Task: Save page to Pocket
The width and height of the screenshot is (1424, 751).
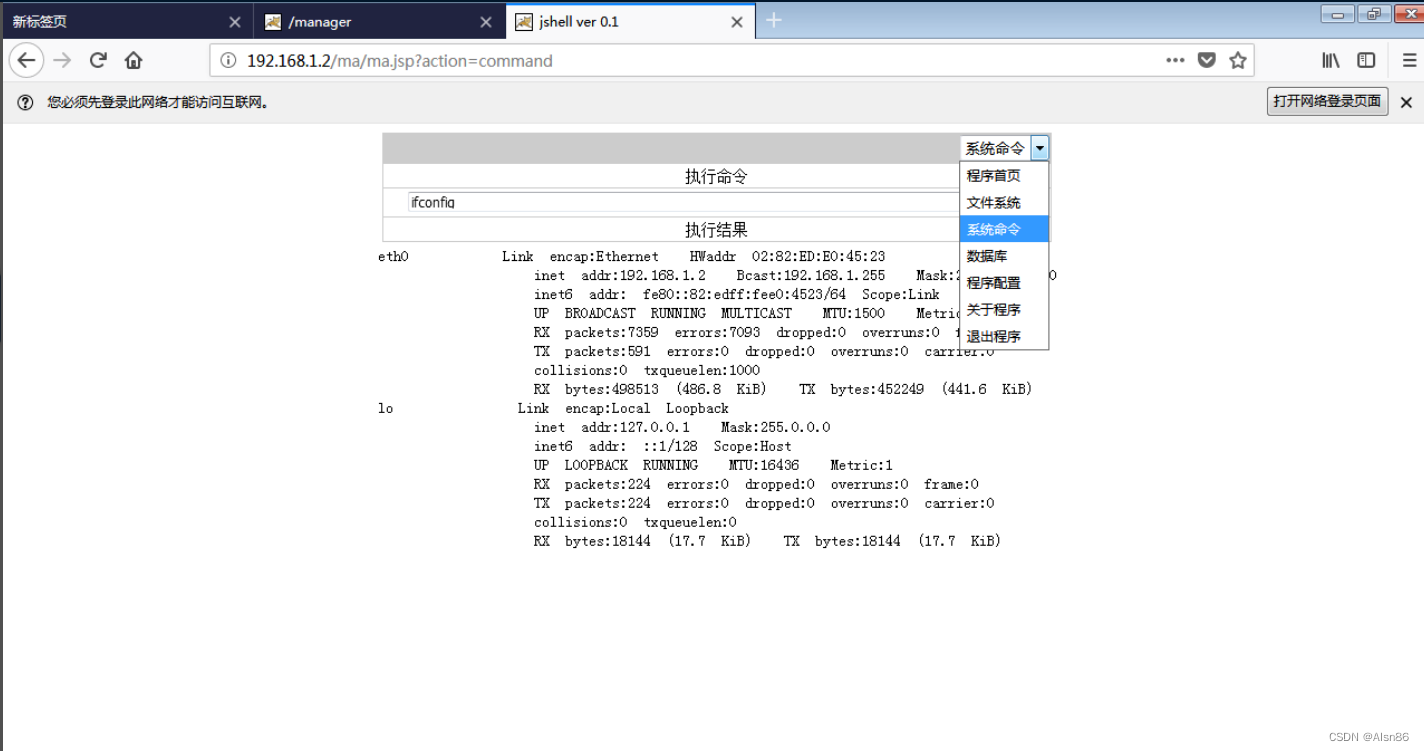Action: point(1207,60)
